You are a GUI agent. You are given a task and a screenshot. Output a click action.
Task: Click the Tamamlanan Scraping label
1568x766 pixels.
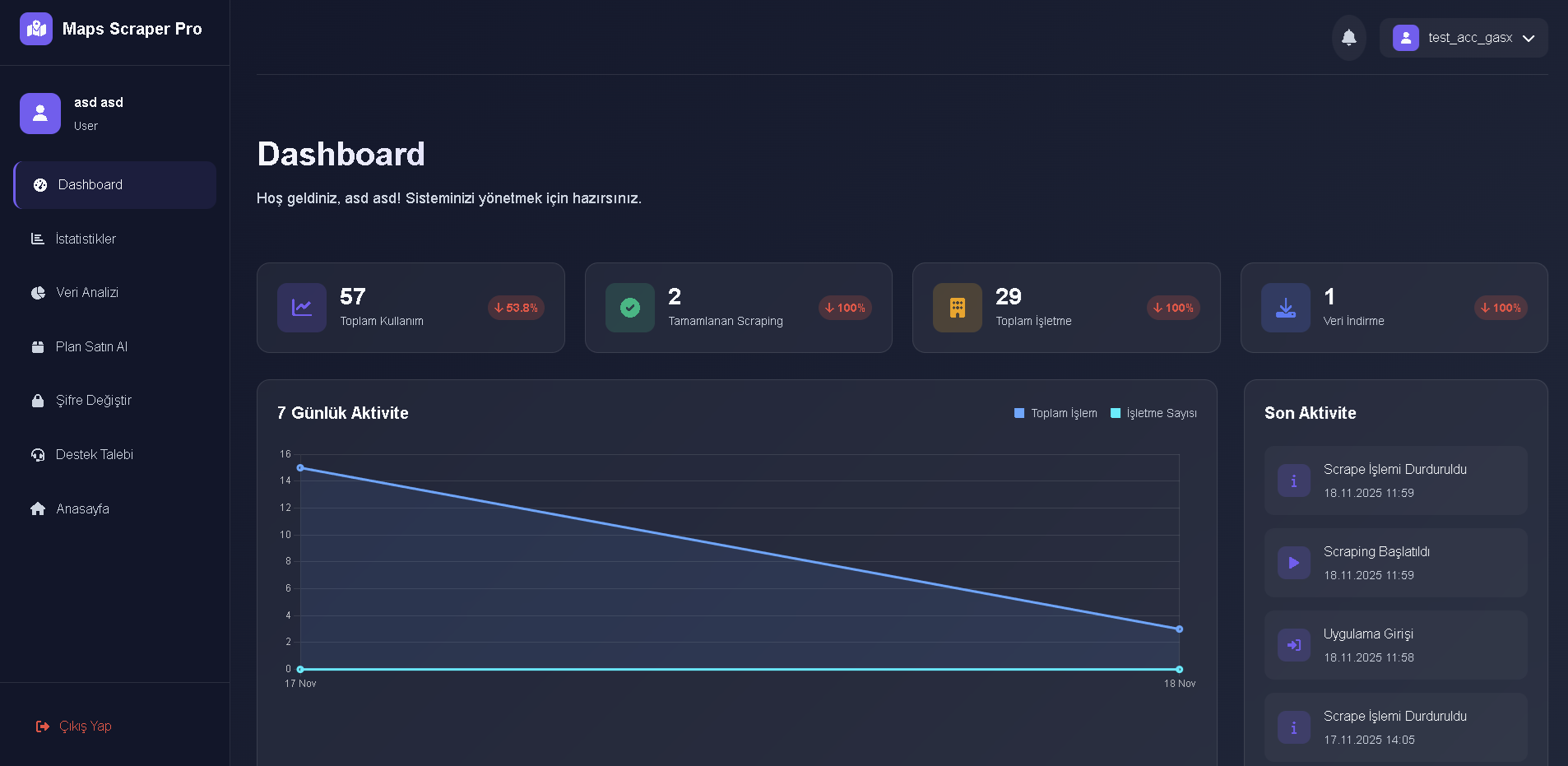click(x=726, y=321)
